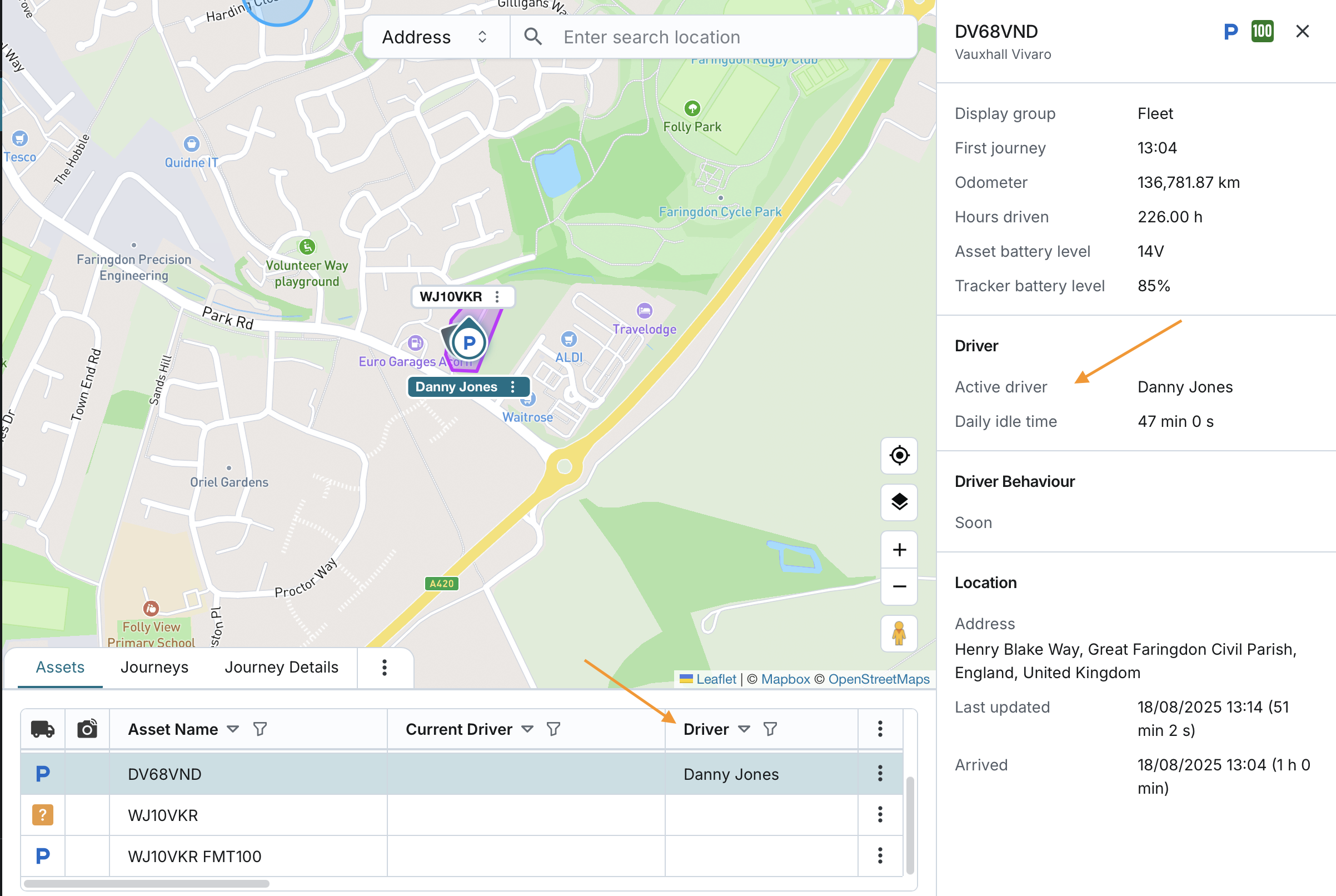
Task: Select the WJ10VKR FMT100 asset row
Action: pyautogui.click(x=194, y=856)
